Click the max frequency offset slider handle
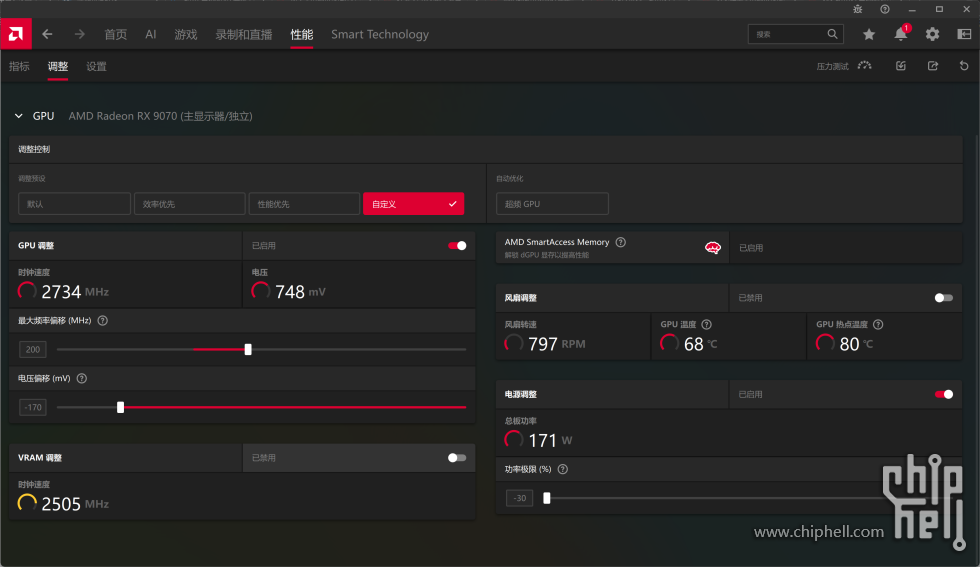The width and height of the screenshot is (980, 567). coord(248,349)
